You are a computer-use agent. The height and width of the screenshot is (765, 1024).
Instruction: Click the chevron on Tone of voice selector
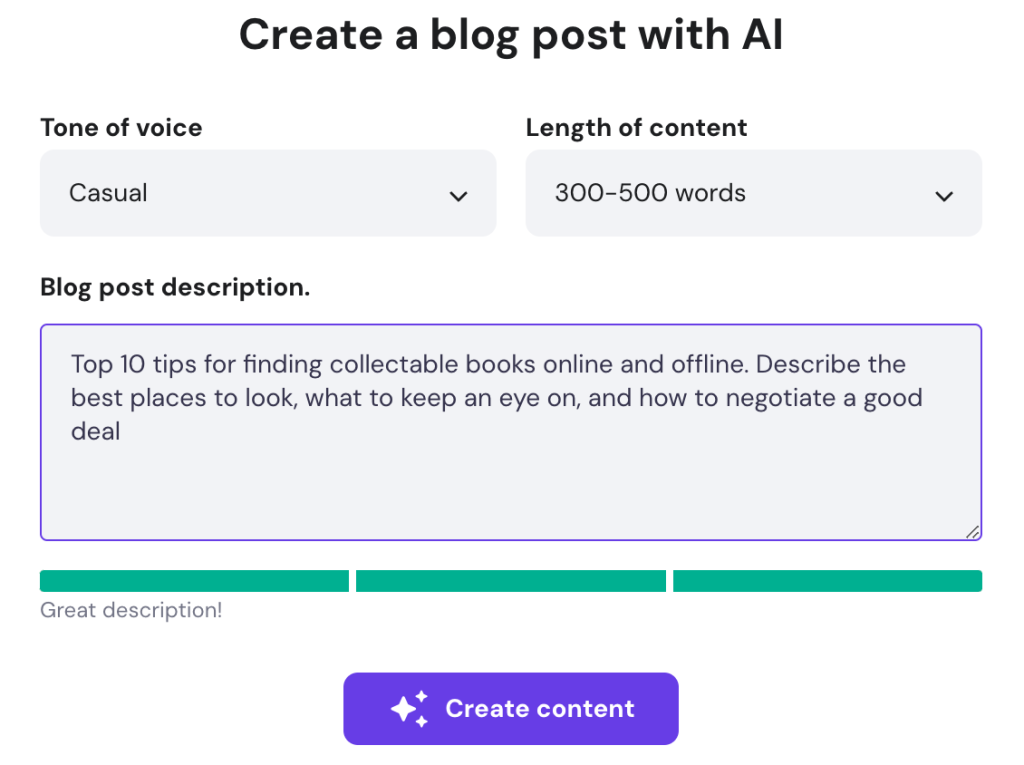[459, 196]
